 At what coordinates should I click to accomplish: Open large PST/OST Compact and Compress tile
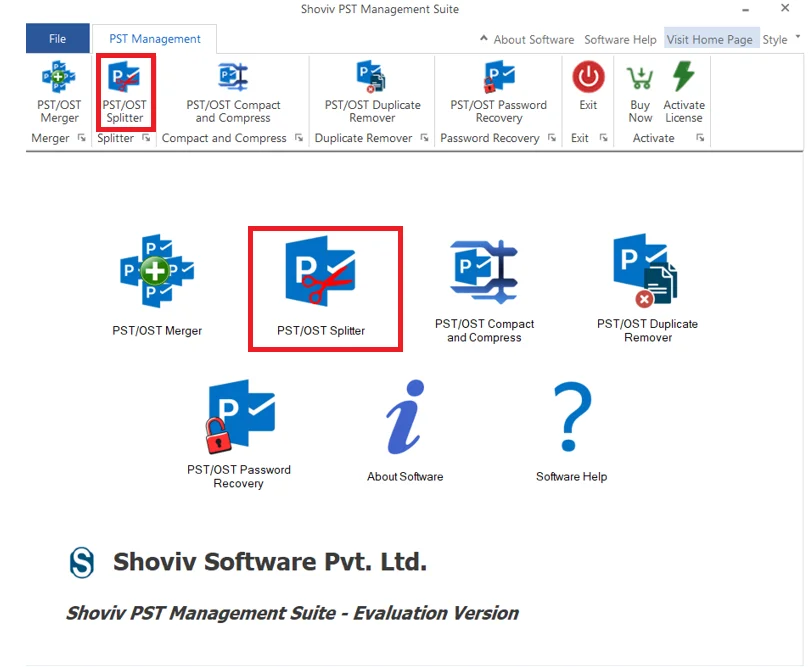coord(484,292)
